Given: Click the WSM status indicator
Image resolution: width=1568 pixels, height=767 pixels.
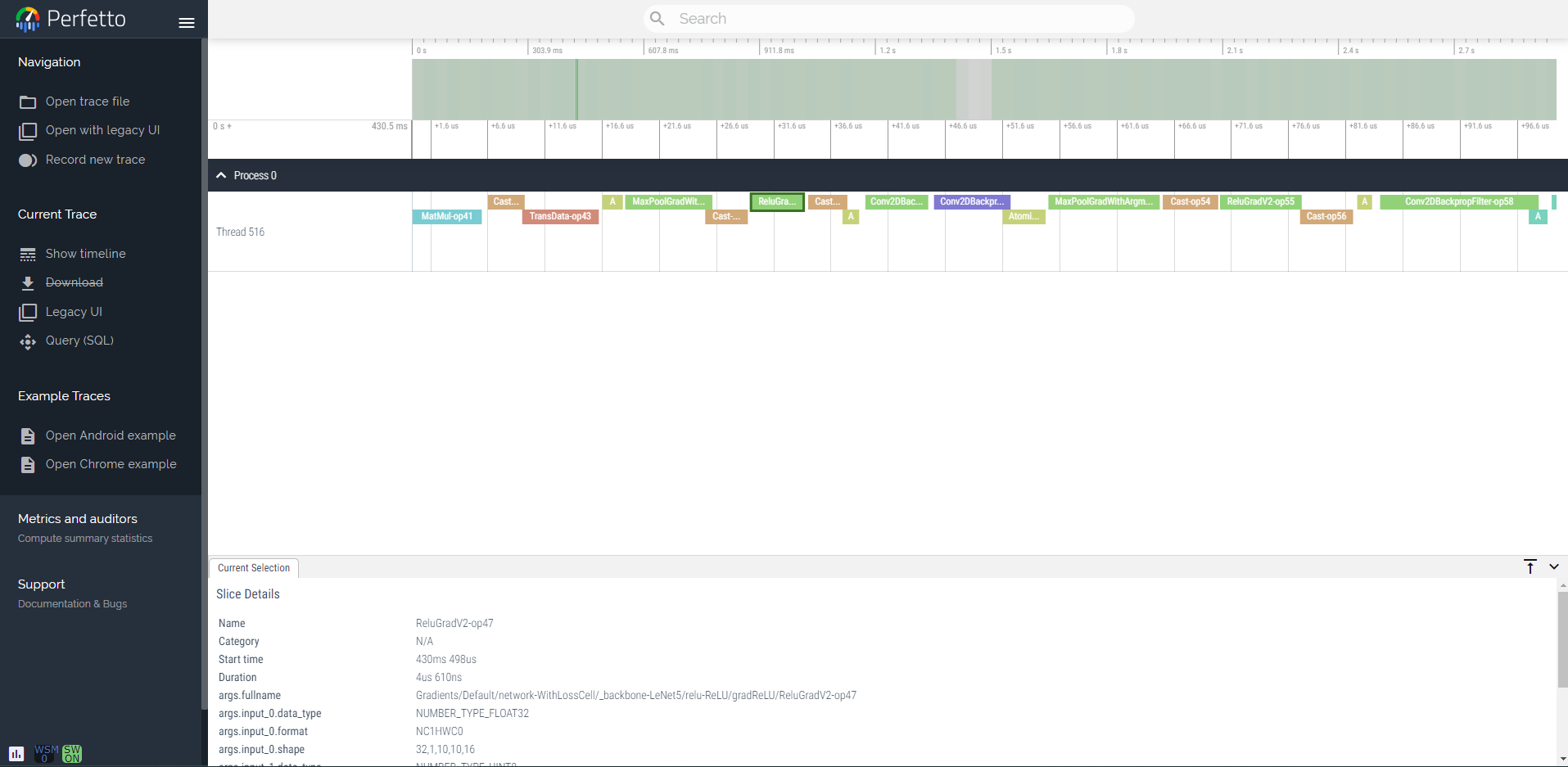Looking at the screenshot, I should pyautogui.click(x=46, y=753).
